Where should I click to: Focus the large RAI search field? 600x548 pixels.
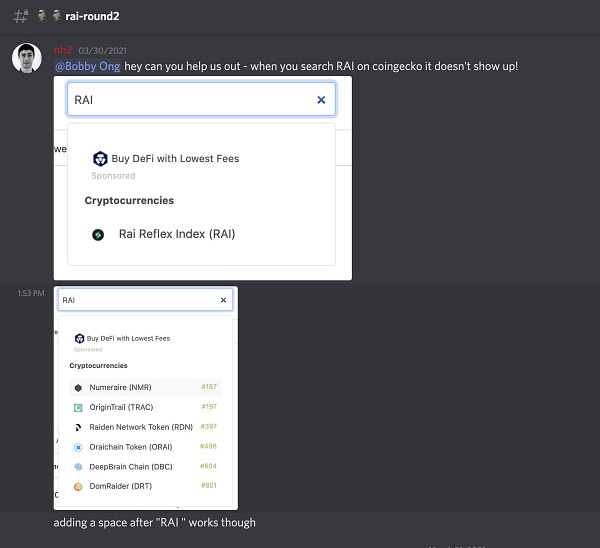coord(201,99)
